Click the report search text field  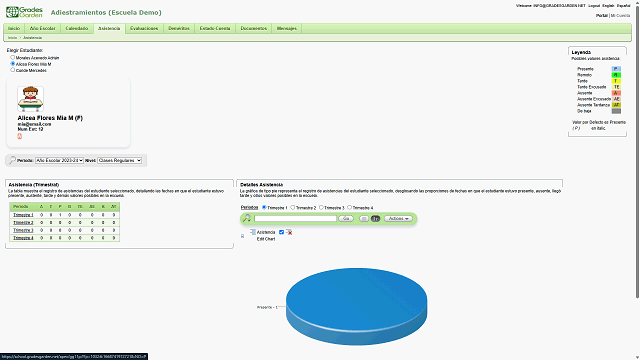[x=296, y=219]
